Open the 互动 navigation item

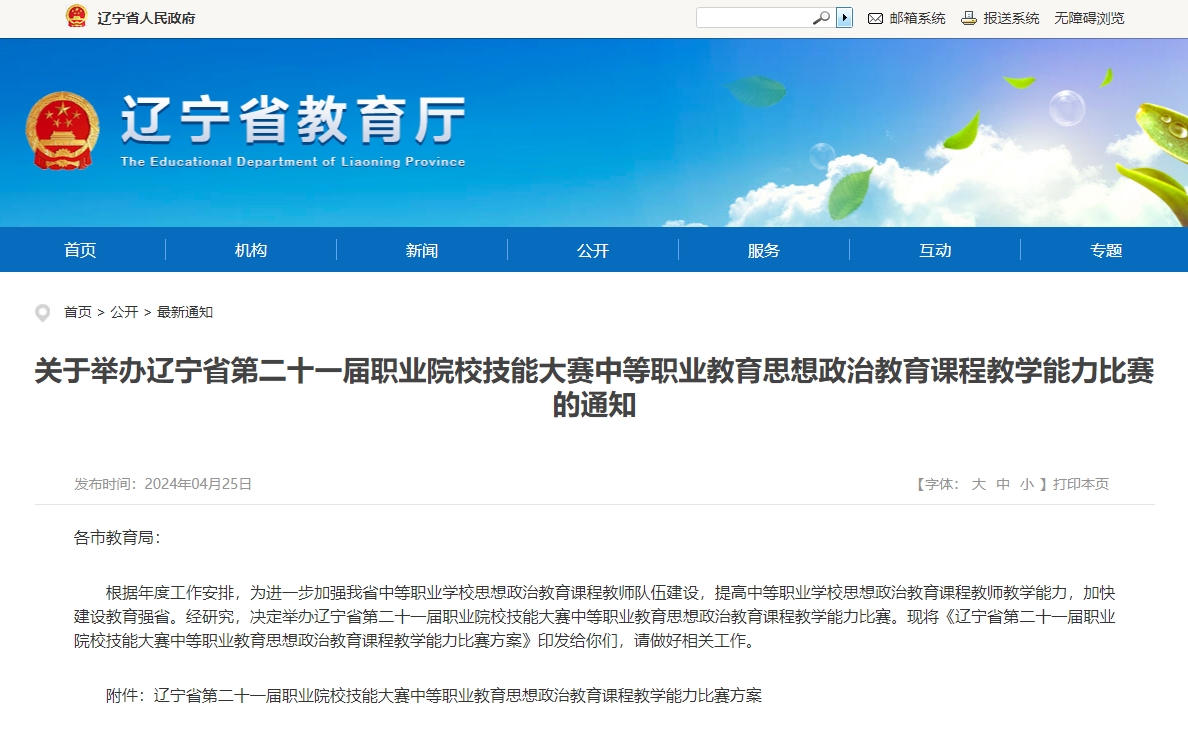[x=935, y=250]
